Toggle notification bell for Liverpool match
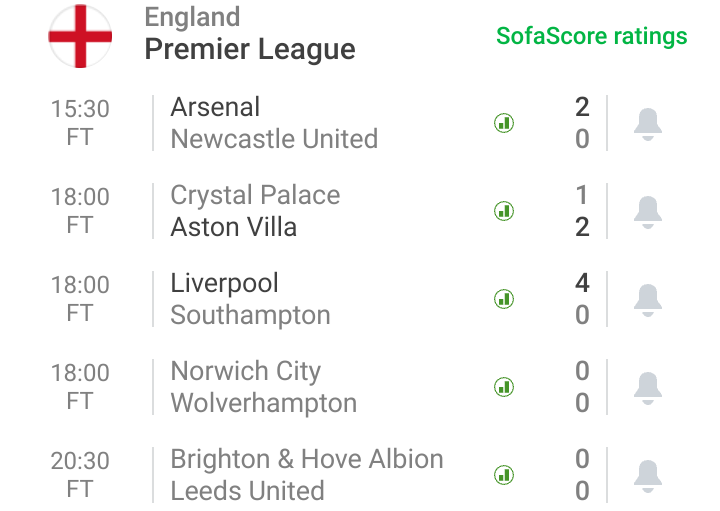 [x=648, y=300]
